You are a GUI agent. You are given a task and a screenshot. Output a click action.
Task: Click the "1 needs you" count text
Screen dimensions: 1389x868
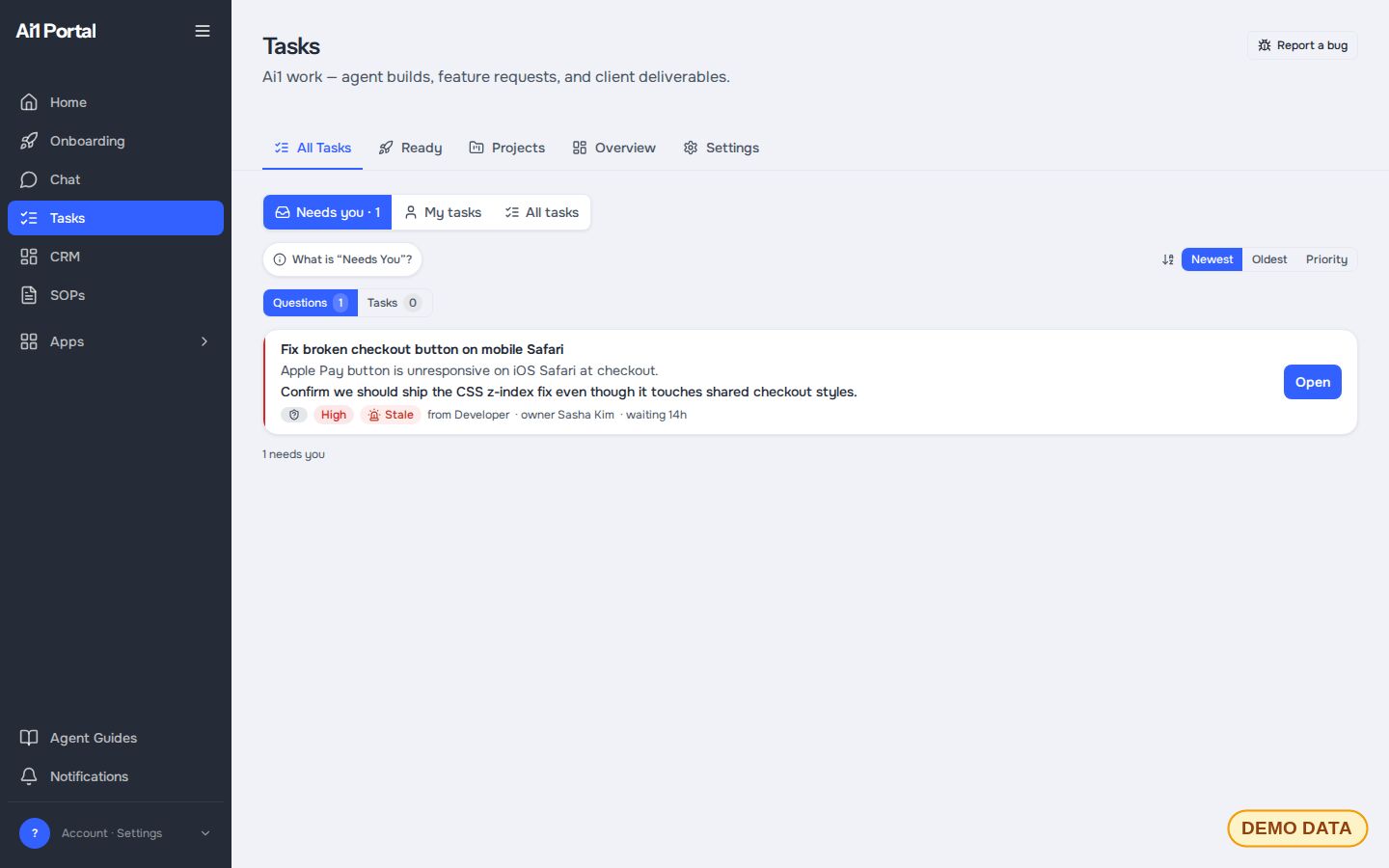[x=293, y=454]
